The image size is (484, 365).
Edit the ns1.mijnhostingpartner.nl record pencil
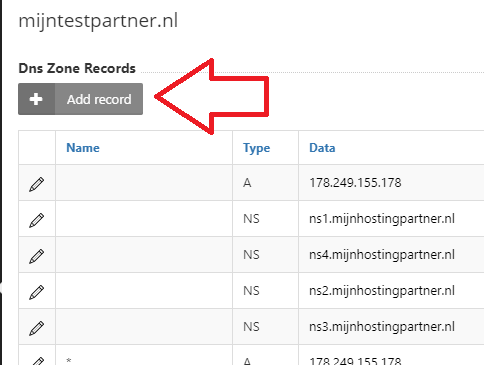click(37, 220)
